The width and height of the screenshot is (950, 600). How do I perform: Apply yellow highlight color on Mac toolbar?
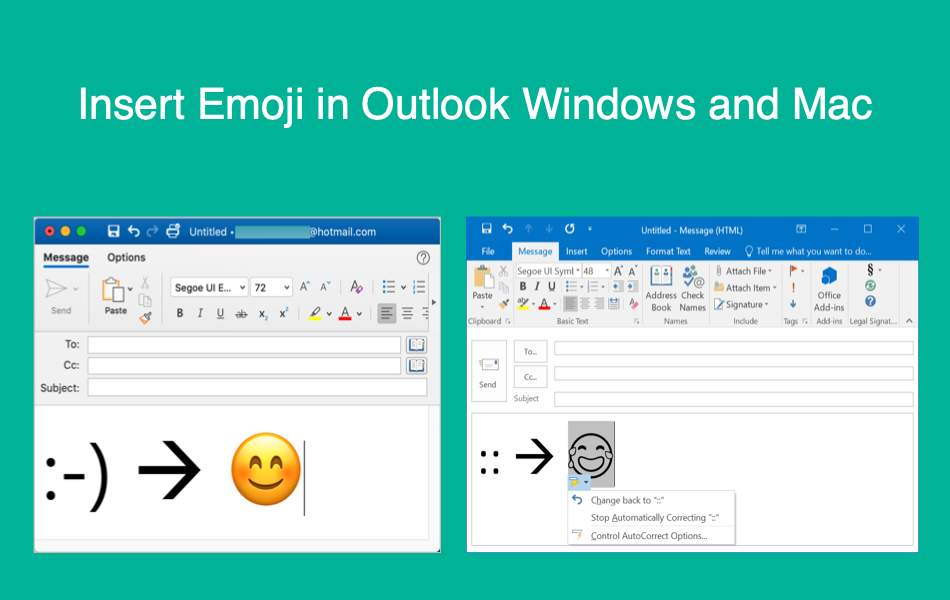pos(314,313)
